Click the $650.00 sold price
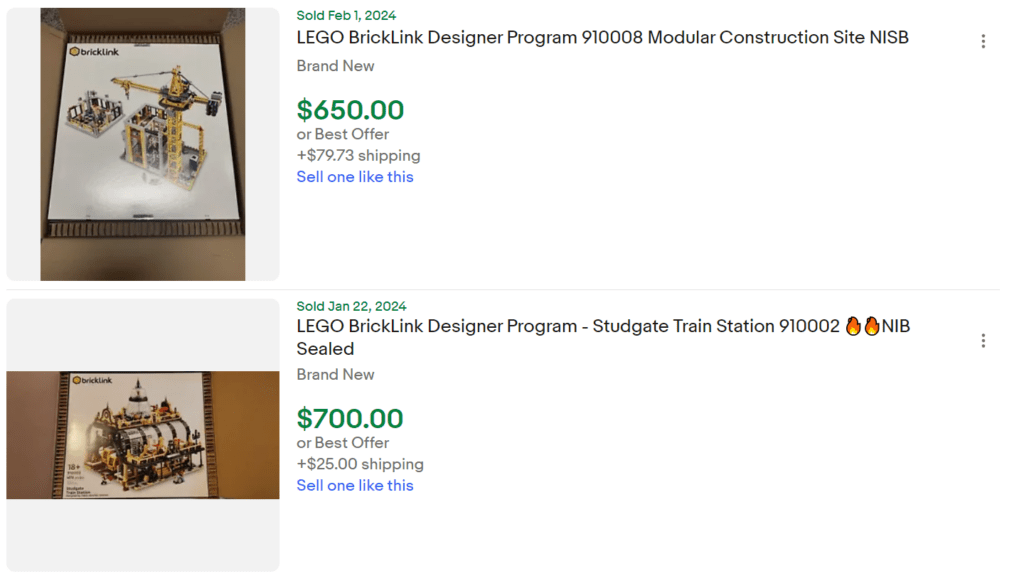 (349, 110)
